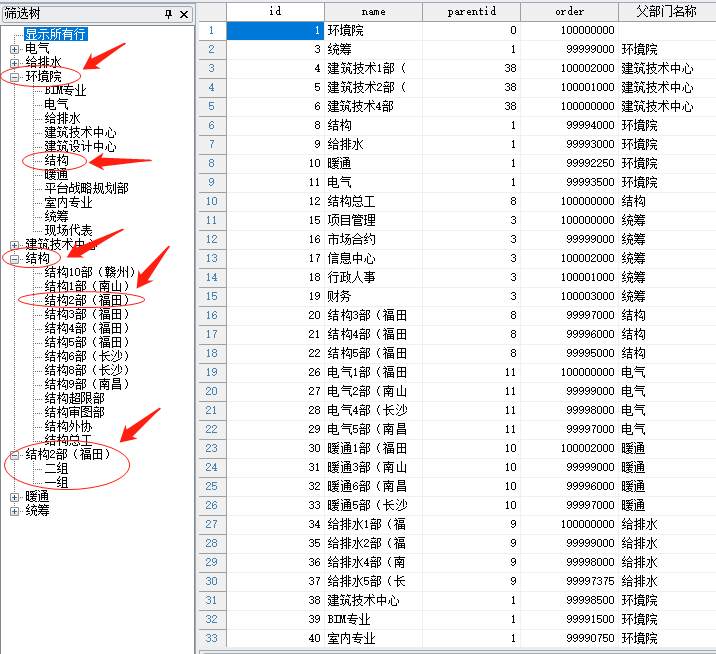Click name cell 信息中心
The height and width of the screenshot is (654, 716).
coord(374,258)
